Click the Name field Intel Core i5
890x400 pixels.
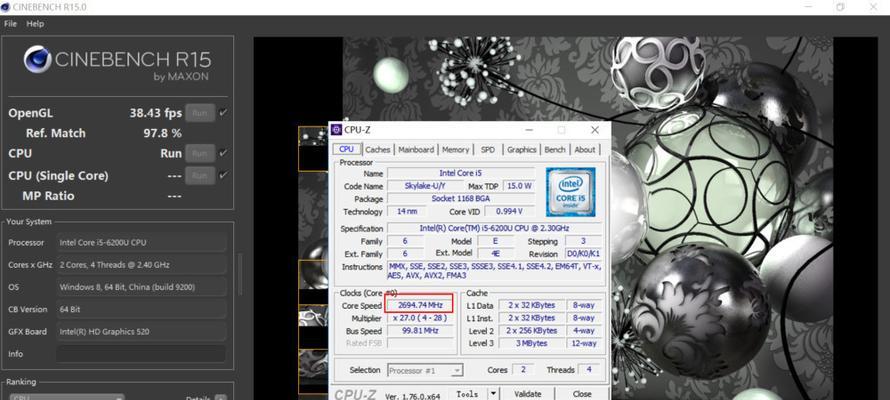460,173
